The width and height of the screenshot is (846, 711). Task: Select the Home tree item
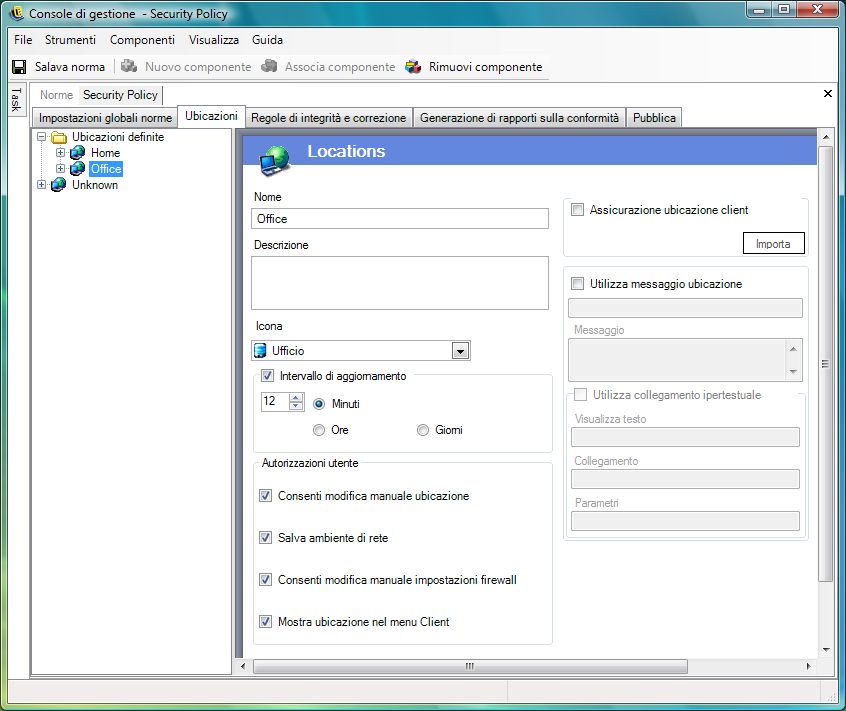pyautogui.click(x=105, y=153)
